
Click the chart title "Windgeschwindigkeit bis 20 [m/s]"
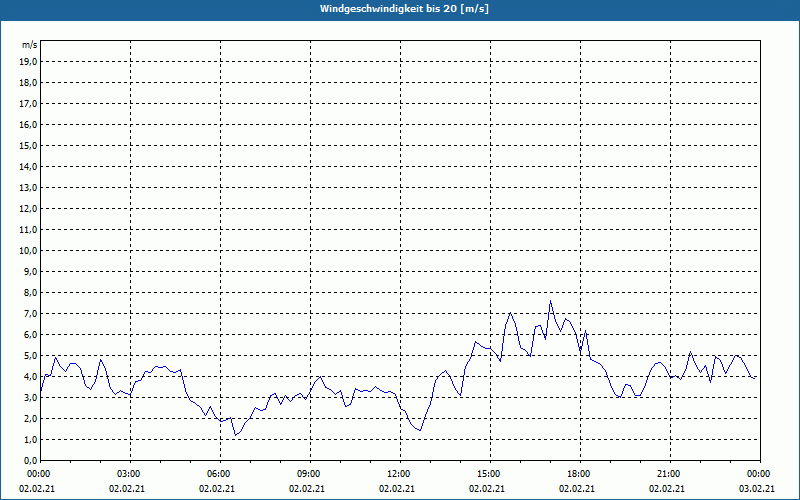[404, 9]
